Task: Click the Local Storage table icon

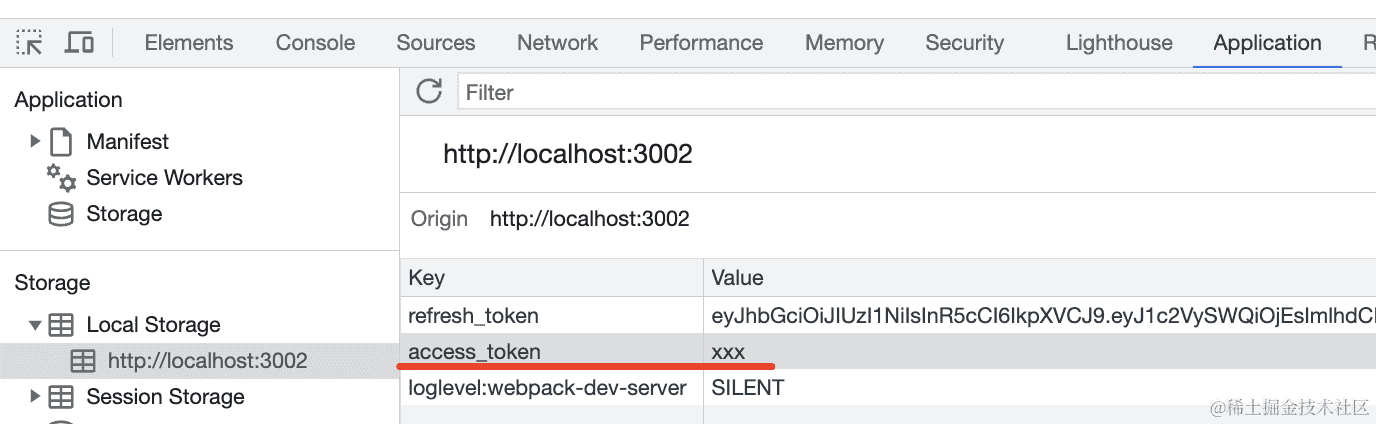Action: (x=62, y=325)
